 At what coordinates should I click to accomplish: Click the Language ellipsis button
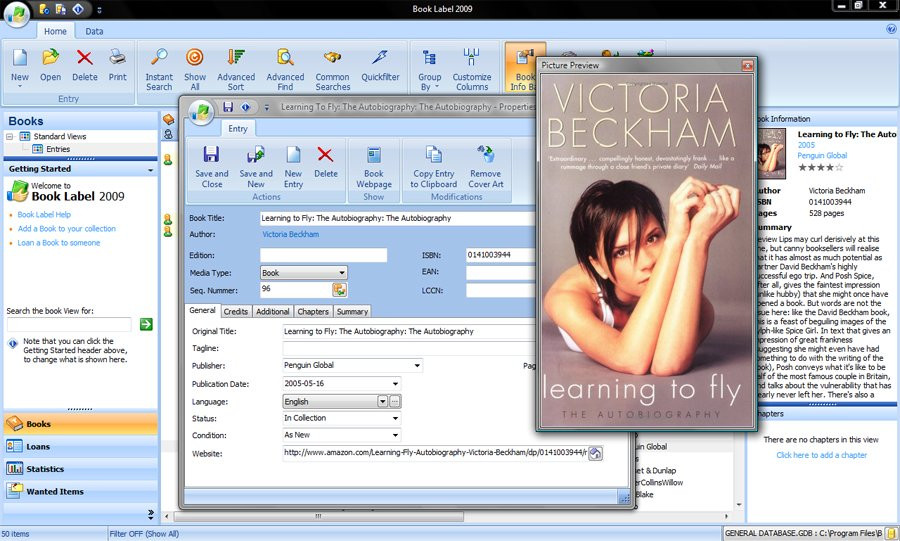(395, 402)
